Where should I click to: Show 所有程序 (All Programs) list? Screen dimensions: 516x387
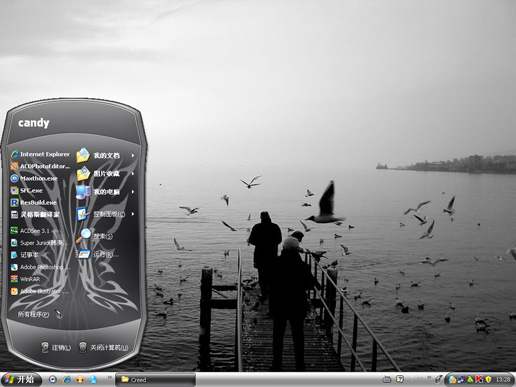tap(40, 314)
